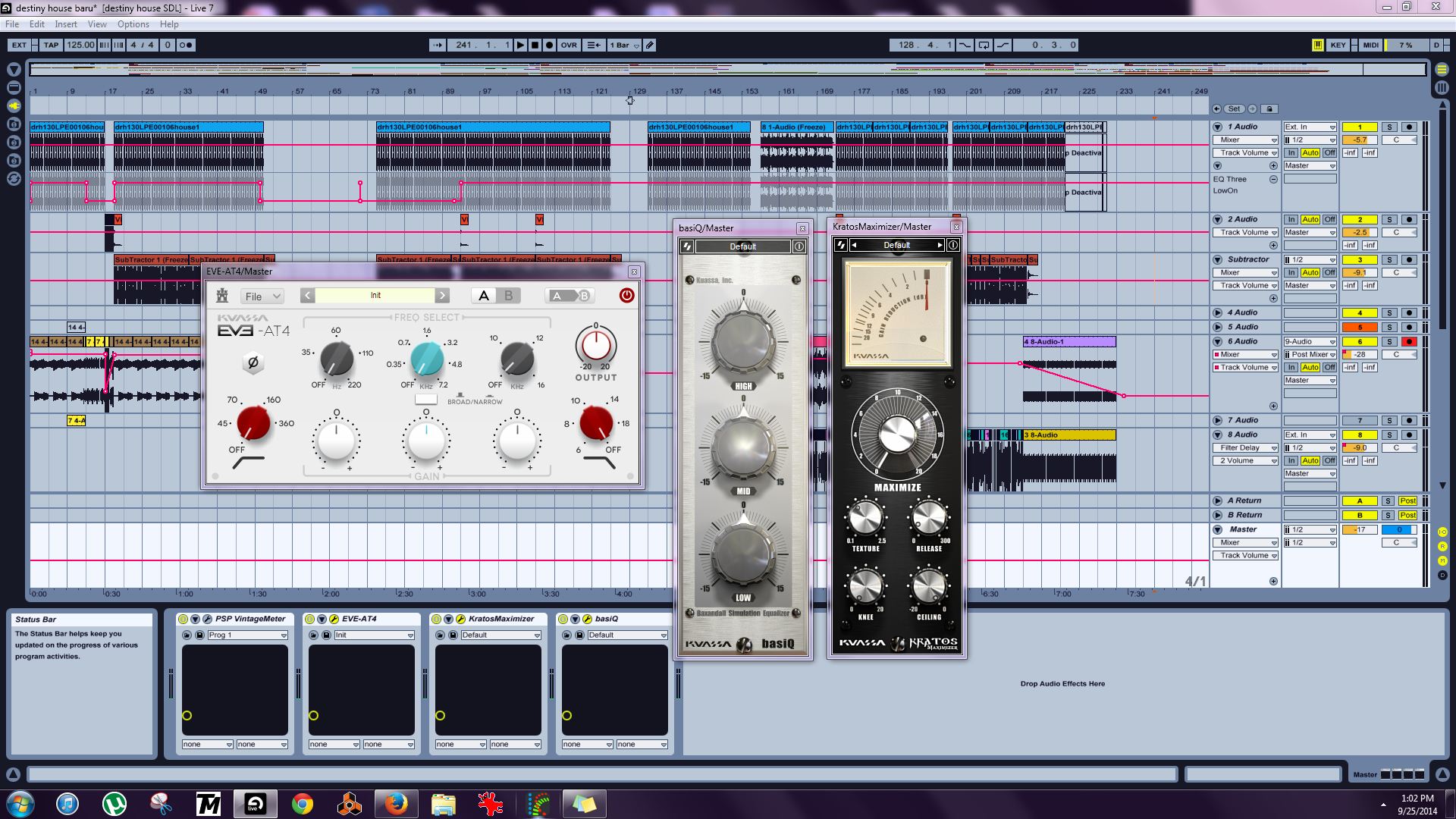The image size is (1456, 819).
Task: Open the 1 Bar quantization dropdown
Action: pos(624,45)
